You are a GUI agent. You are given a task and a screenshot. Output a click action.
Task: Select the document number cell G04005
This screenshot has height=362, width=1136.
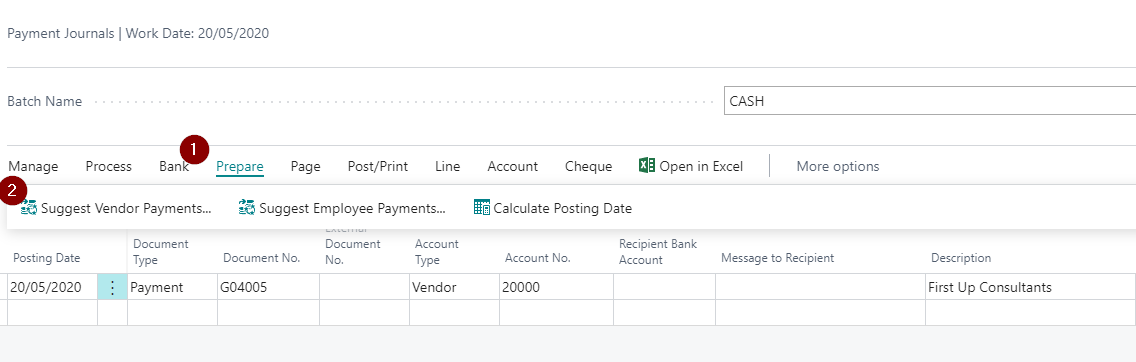[x=268, y=287]
